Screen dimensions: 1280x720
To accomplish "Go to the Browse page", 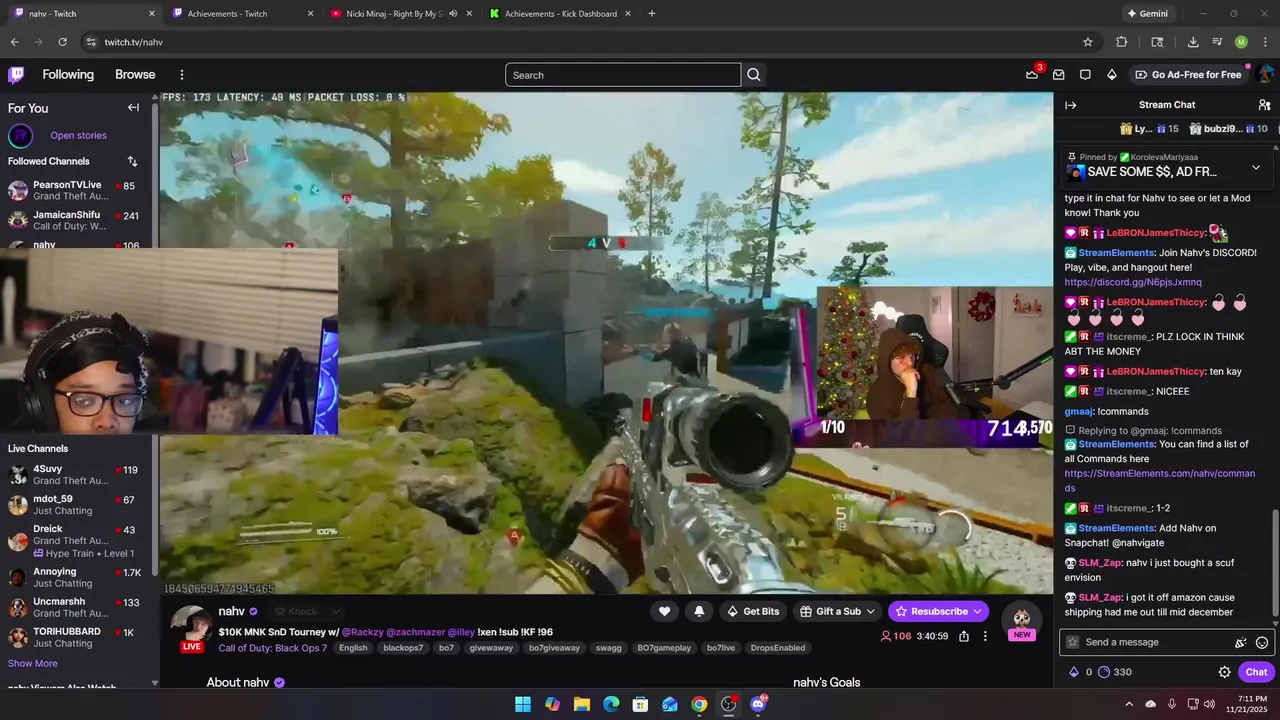I will click(x=135, y=75).
